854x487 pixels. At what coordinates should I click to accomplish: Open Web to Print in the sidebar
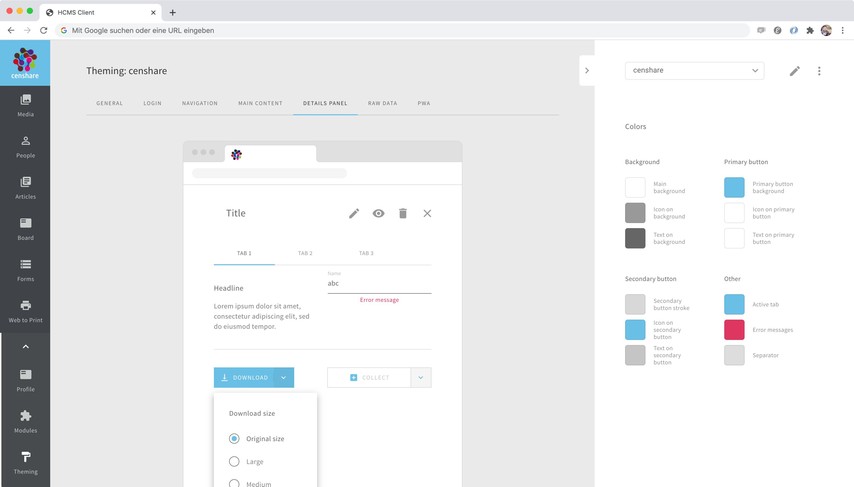pyautogui.click(x=25, y=312)
